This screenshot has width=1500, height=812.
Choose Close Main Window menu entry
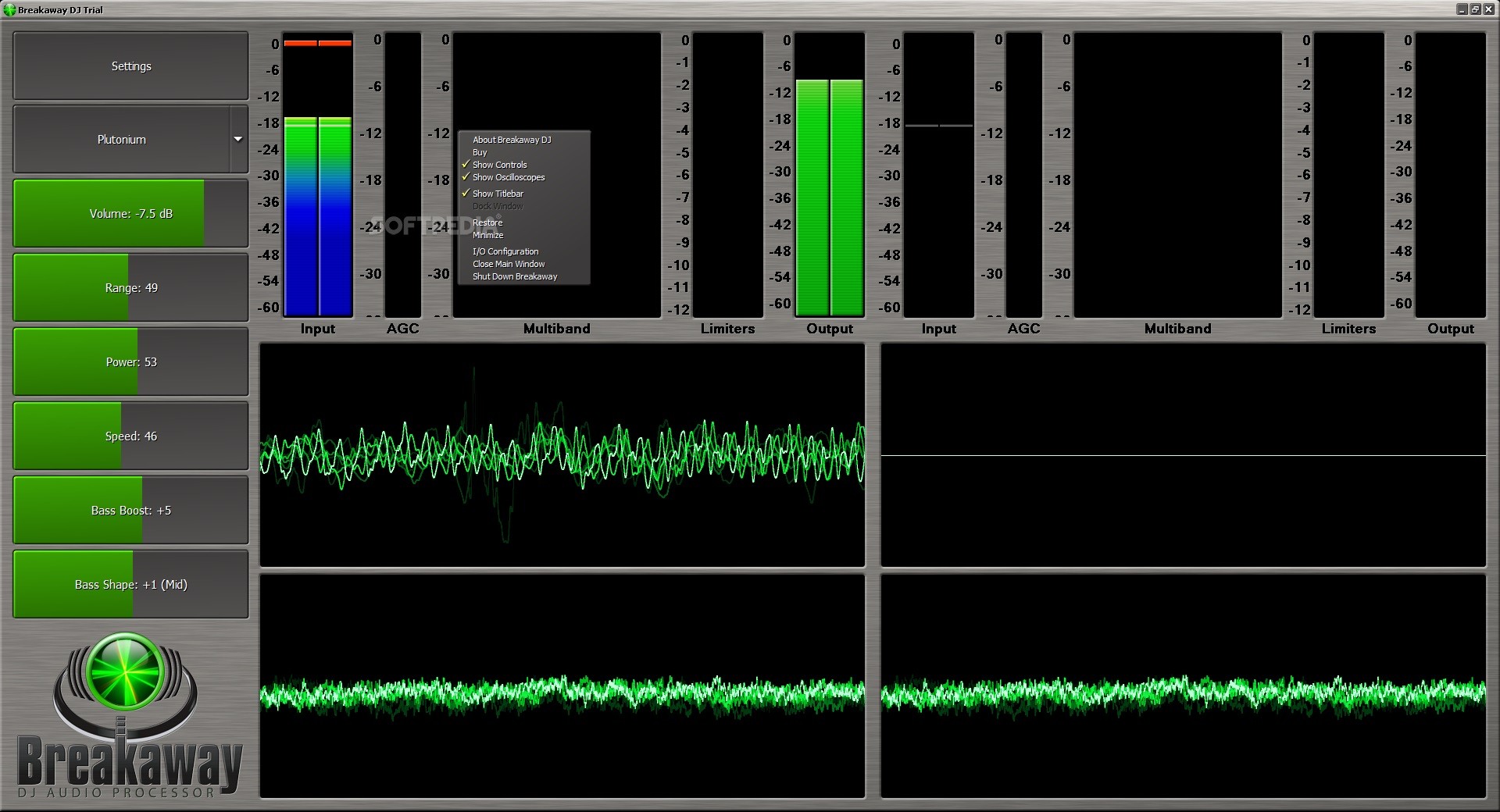(509, 264)
